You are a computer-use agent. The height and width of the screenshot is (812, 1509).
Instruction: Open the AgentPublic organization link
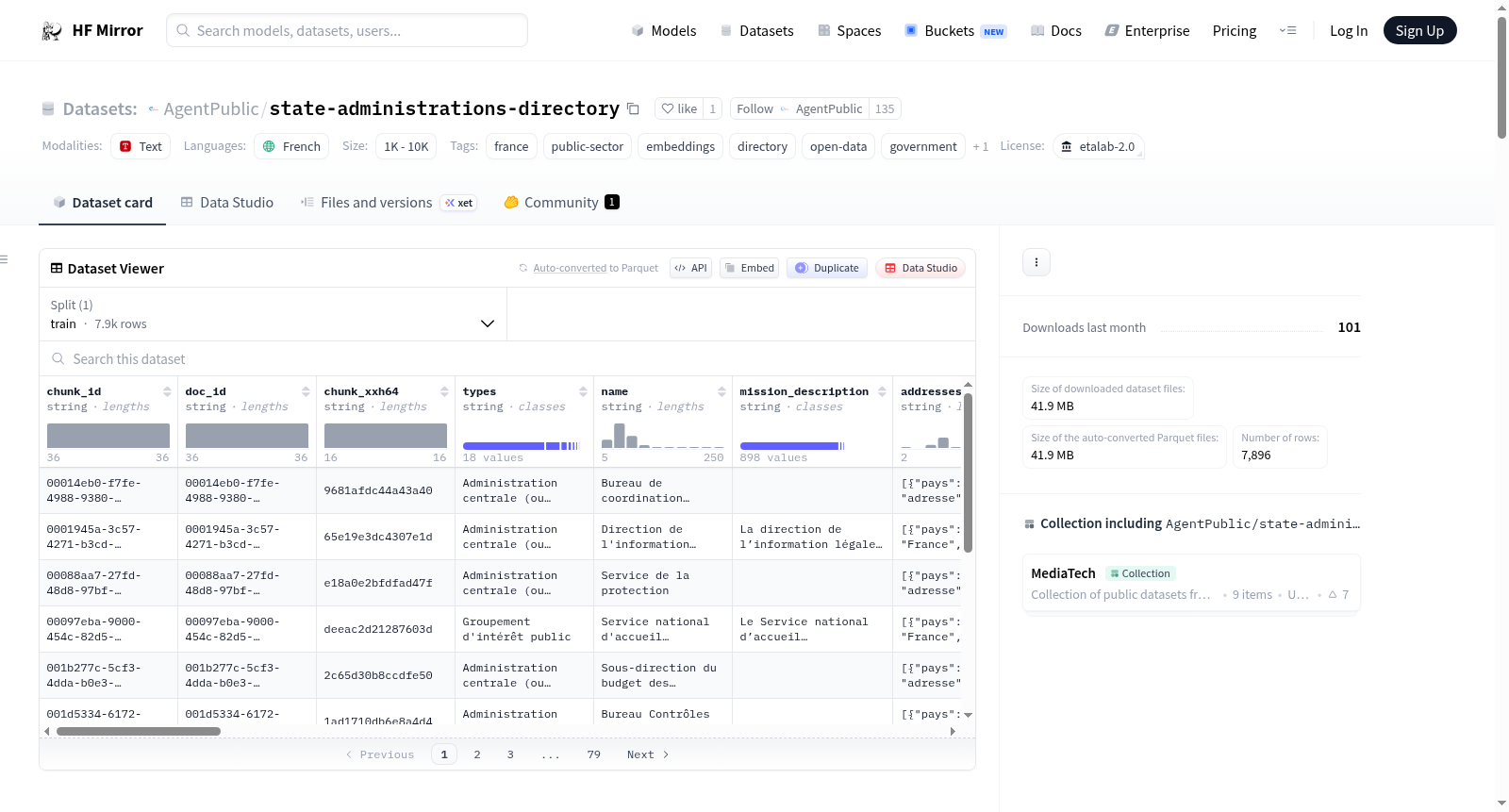(x=210, y=109)
